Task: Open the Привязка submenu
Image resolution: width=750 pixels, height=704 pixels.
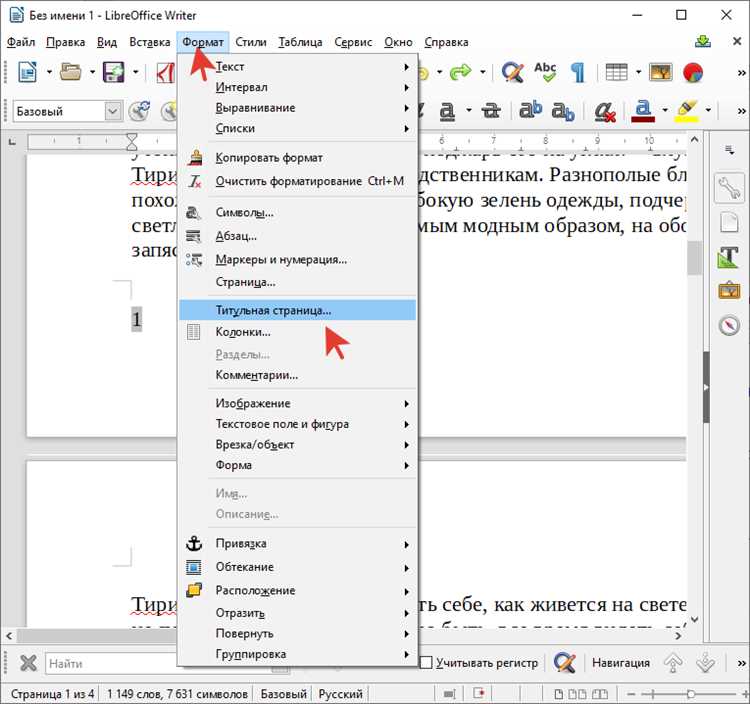Action: tap(297, 544)
